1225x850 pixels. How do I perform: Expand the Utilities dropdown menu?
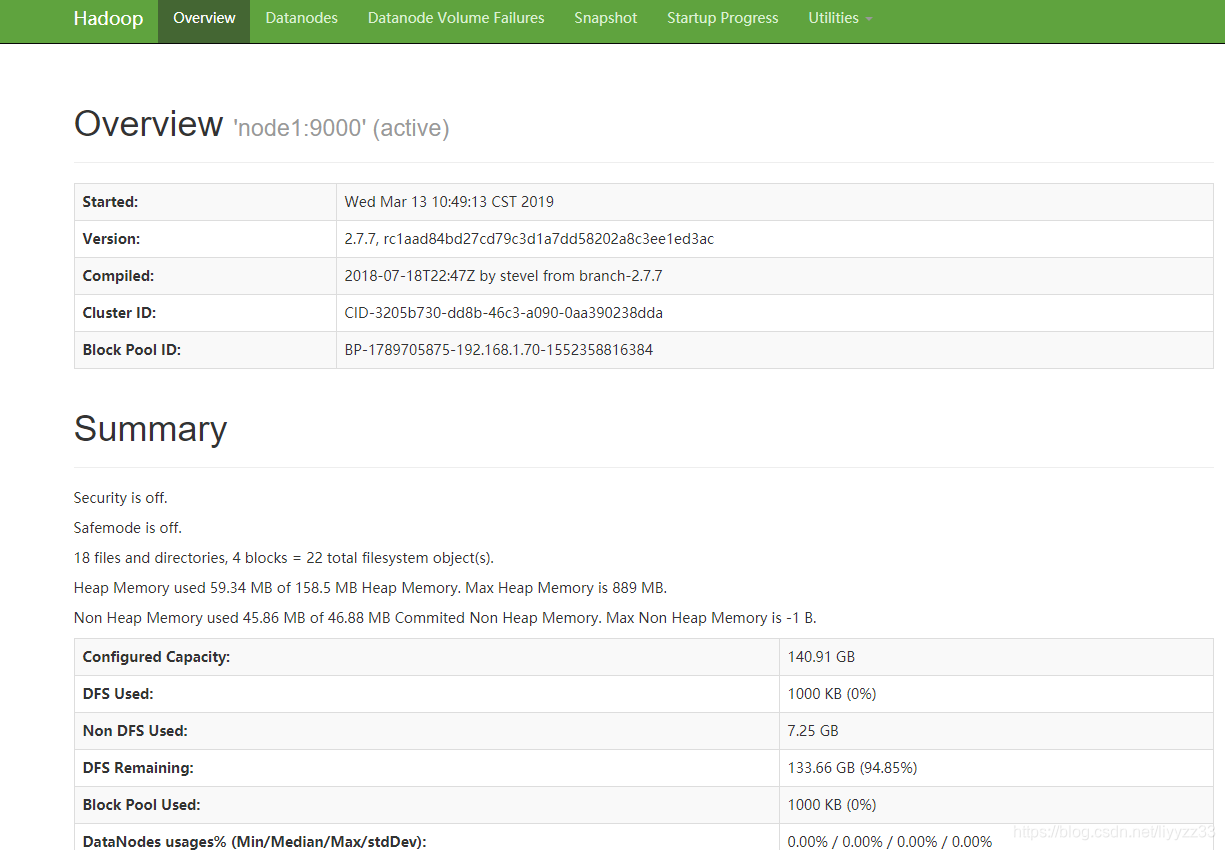[840, 18]
